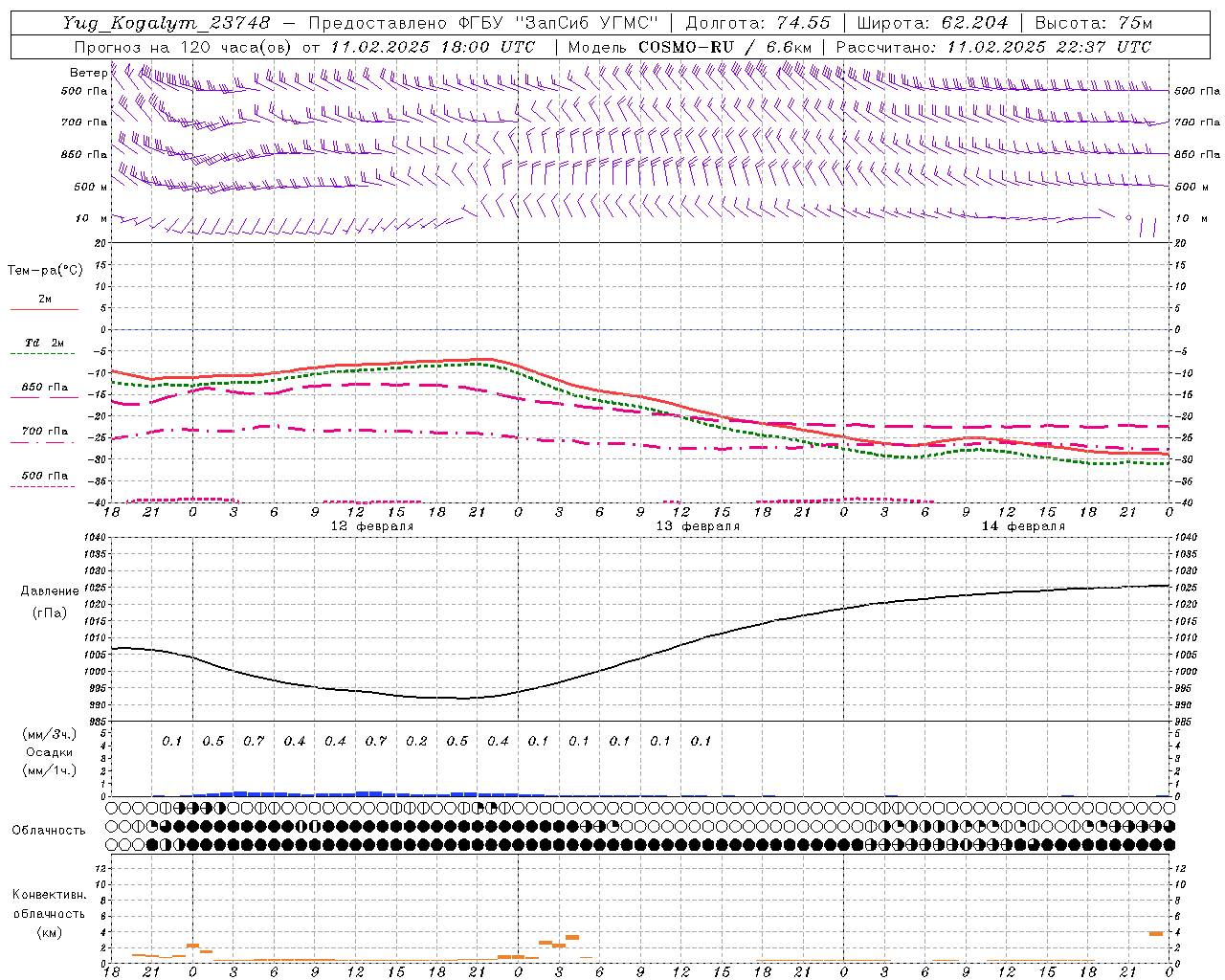
Task: Click the Конвективн. облачность label
Action: 50,904
